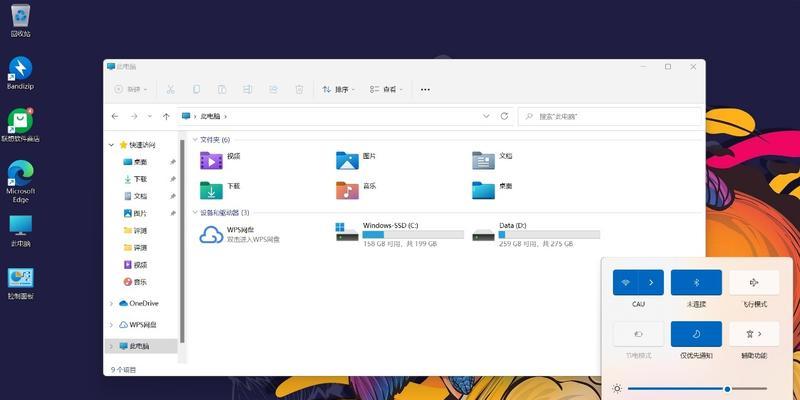This screenshot has height=400, width=800.
Task: Open the View (查看) dropdown
Action: 386,89
